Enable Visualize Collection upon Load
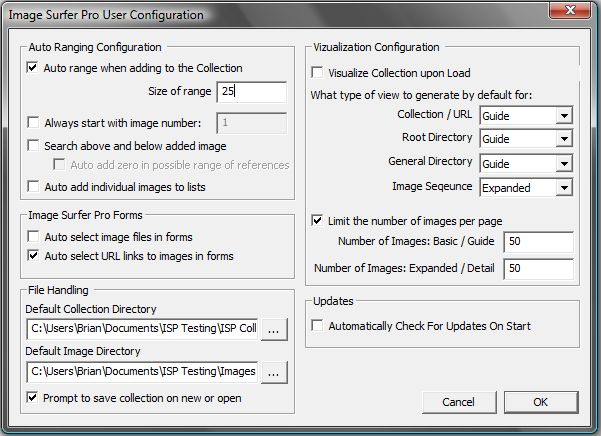The height and width of the screenshot is (436, 601). tap(317, 72)
